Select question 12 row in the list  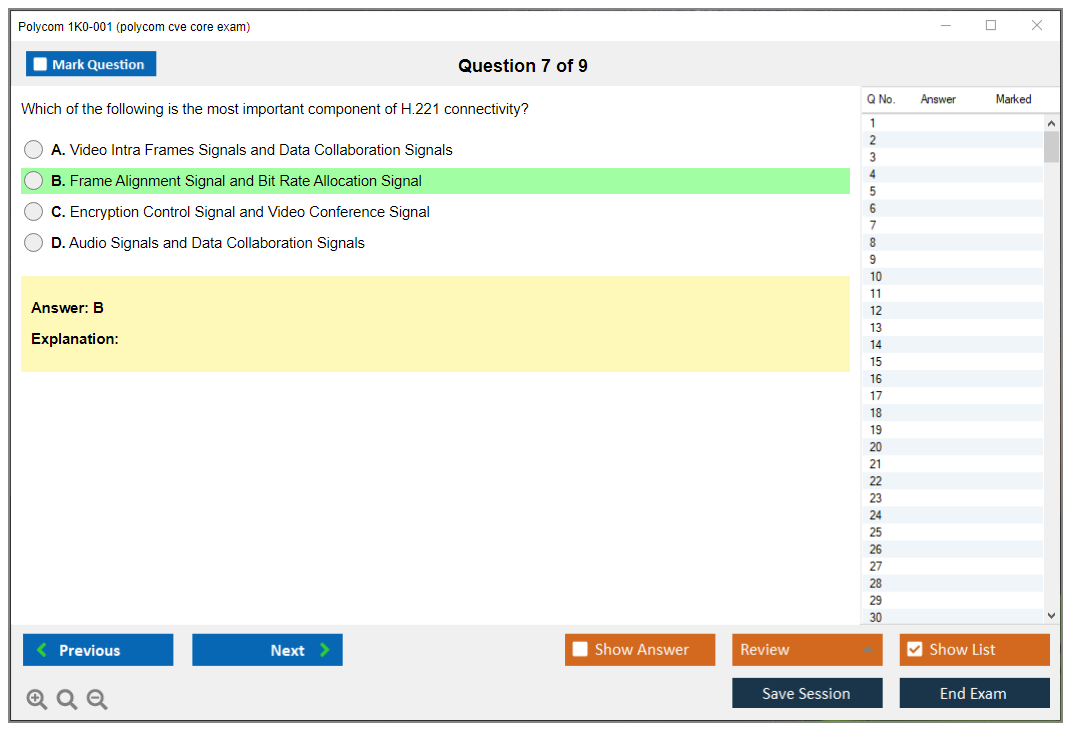click(x=950, y=311)
